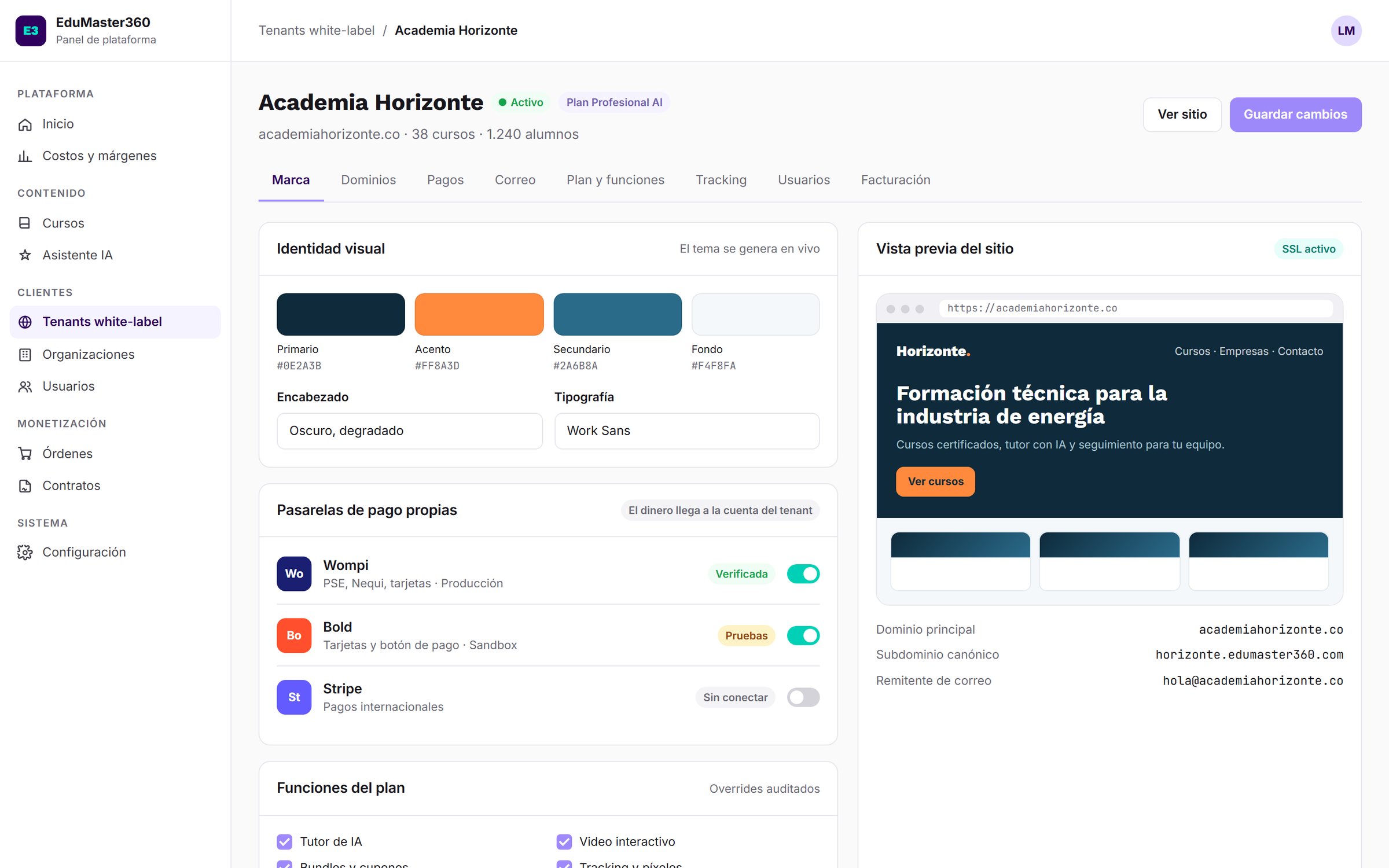Click the Órdenes cart icon
Image resolution: width=1389 pixels, height=868 pixels.
click(x=25, y=454)
